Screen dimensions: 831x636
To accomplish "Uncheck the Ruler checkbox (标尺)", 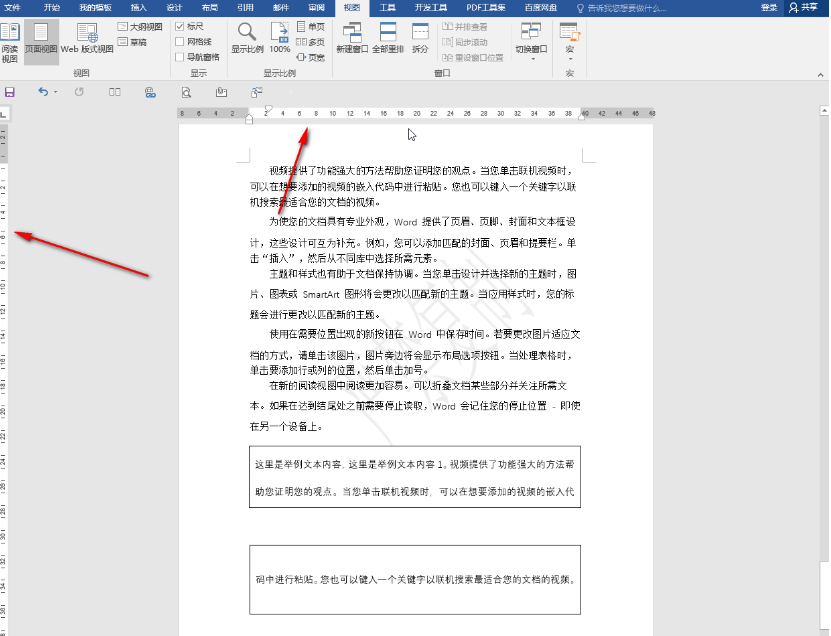I will click(x=180, y=27).
